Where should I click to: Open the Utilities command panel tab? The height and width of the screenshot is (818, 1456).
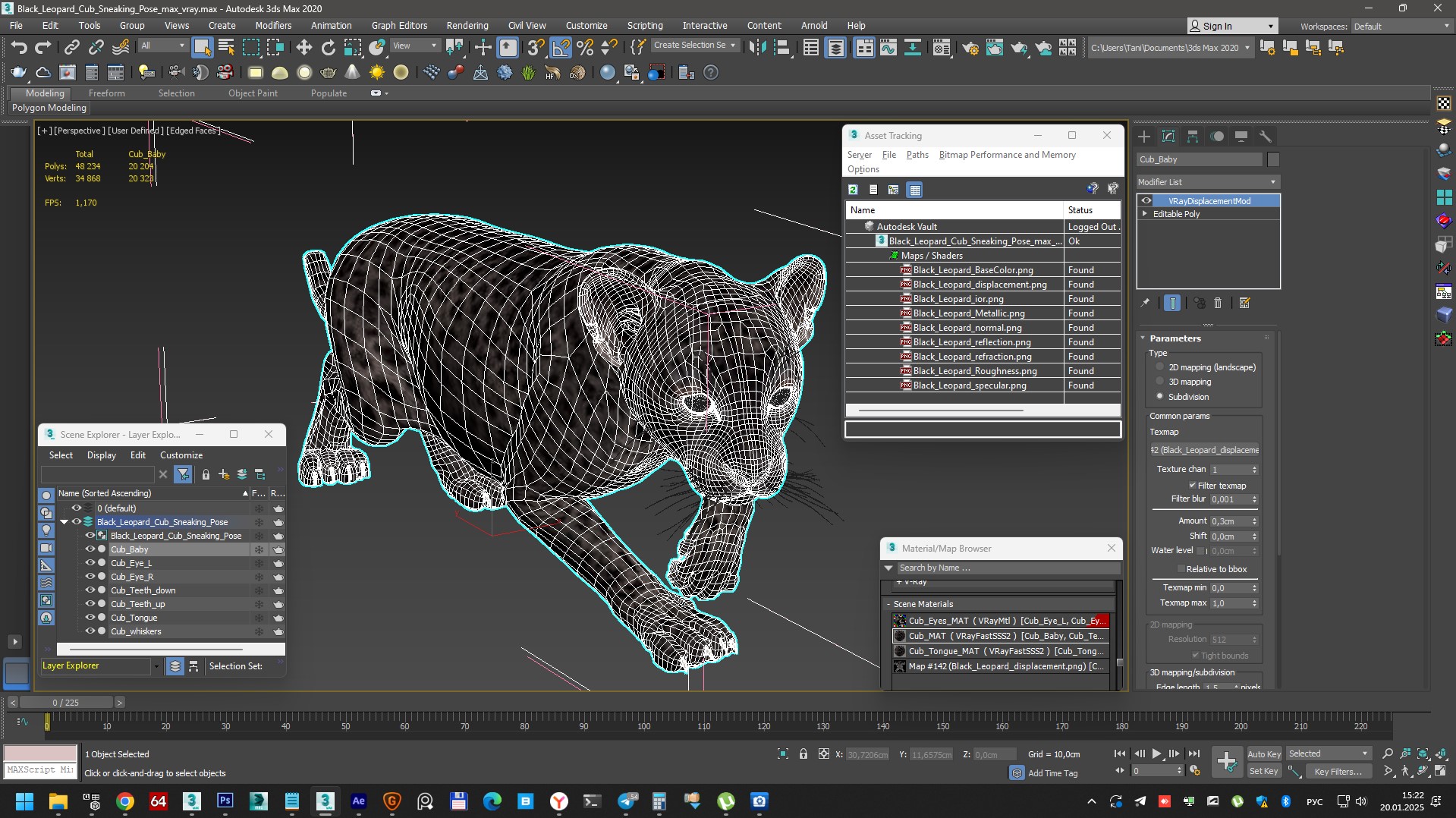1265,137
